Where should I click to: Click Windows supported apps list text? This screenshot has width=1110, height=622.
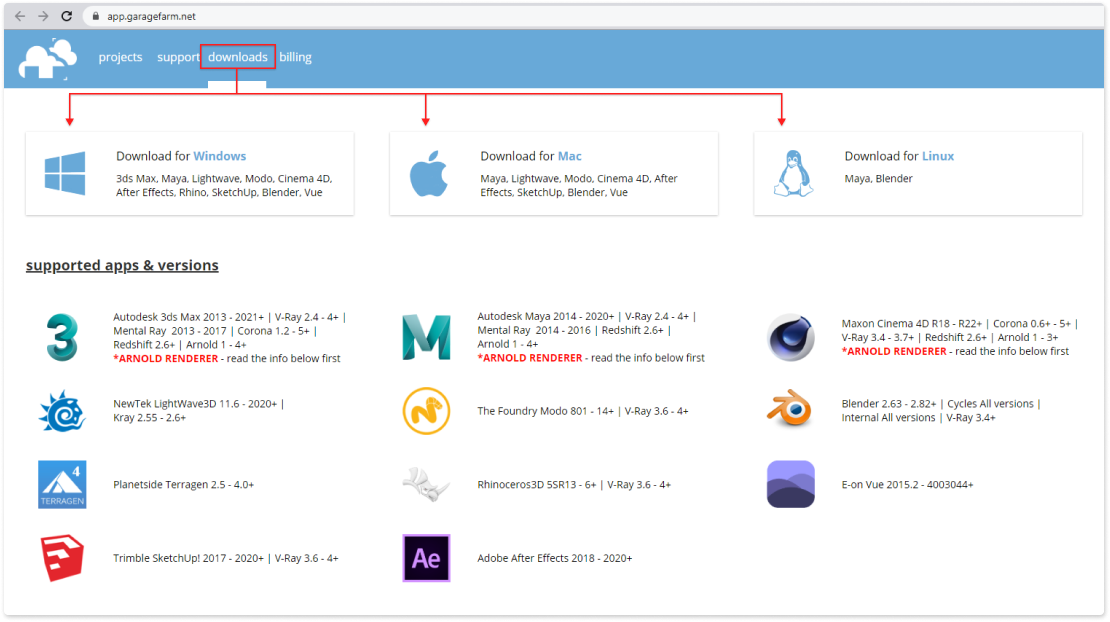[224, 185]
